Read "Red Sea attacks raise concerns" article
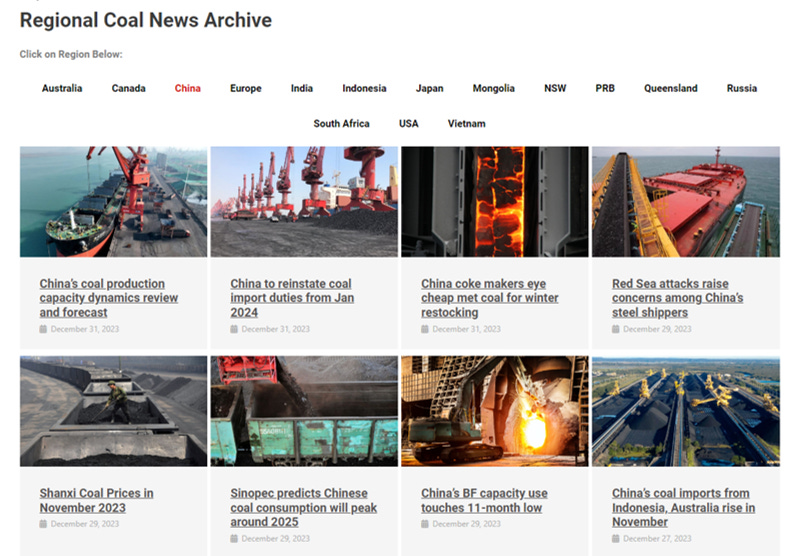This screenshot has height=556, width=799. coord(678,298)
